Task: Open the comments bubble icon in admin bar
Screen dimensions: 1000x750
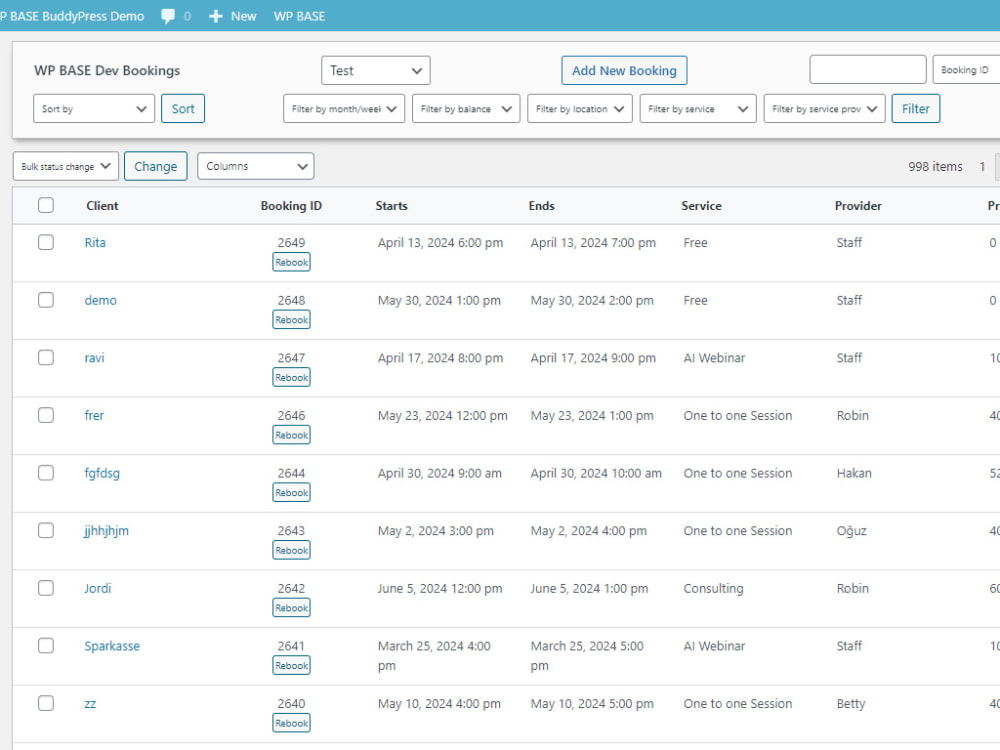Action: point(168,16)
